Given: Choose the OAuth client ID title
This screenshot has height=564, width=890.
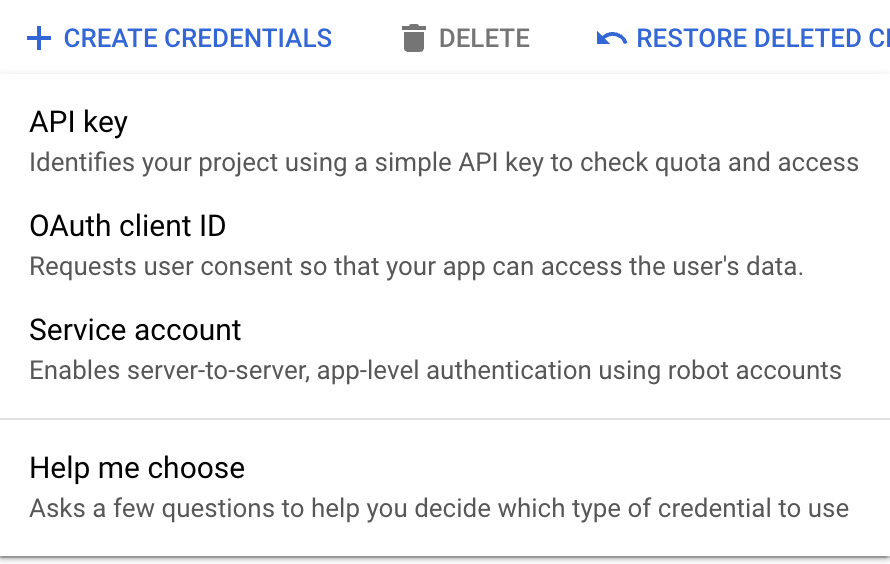Looking at the screenshot, I should (x=128, y=226).
